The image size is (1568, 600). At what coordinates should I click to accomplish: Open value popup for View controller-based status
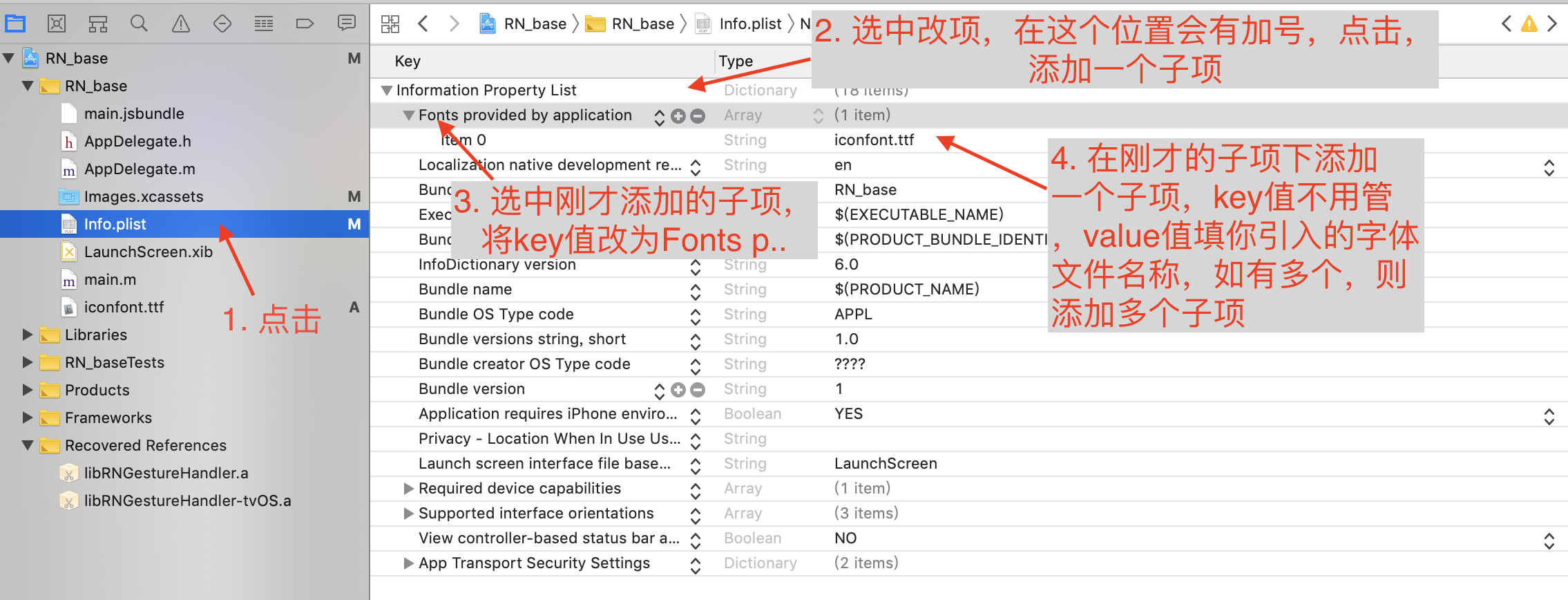(x=1549, y=541)
